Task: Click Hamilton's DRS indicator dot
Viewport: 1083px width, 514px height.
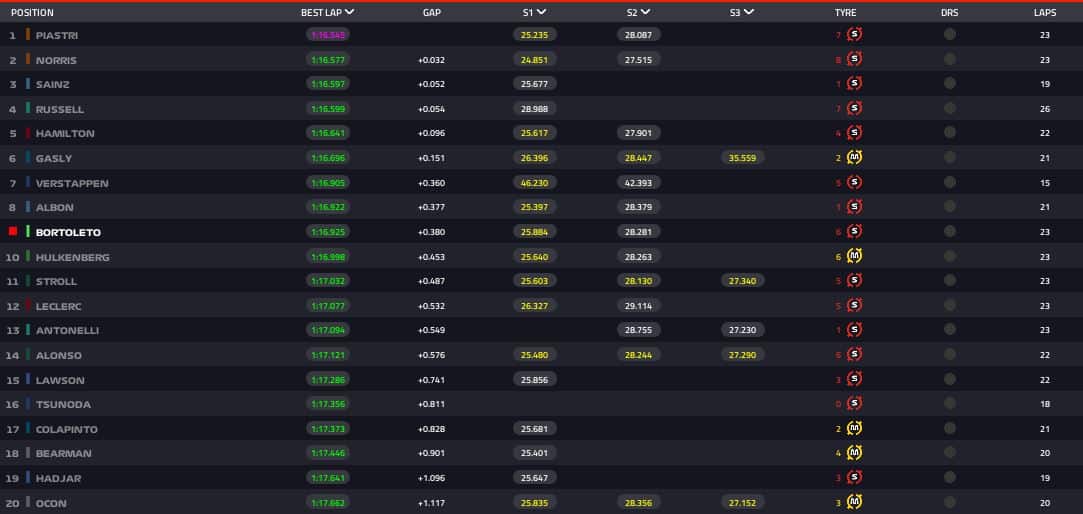Action: tap(950, 133)
